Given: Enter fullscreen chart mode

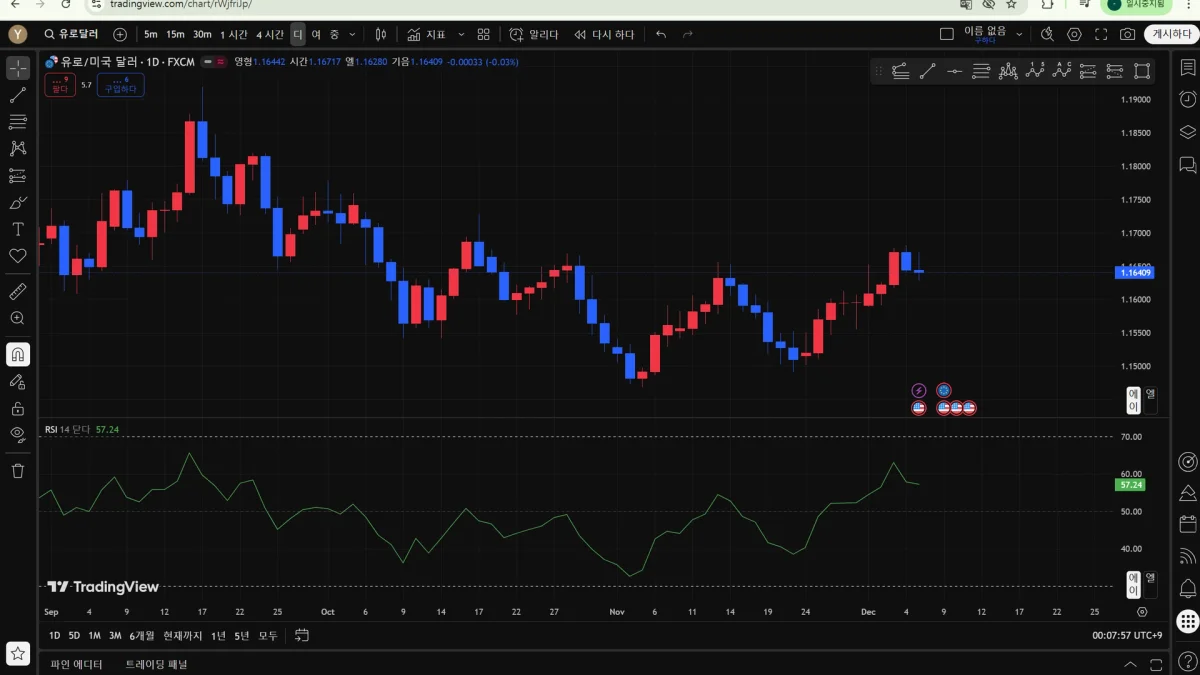Looking at the screenshot, I should click(1101, 34).
